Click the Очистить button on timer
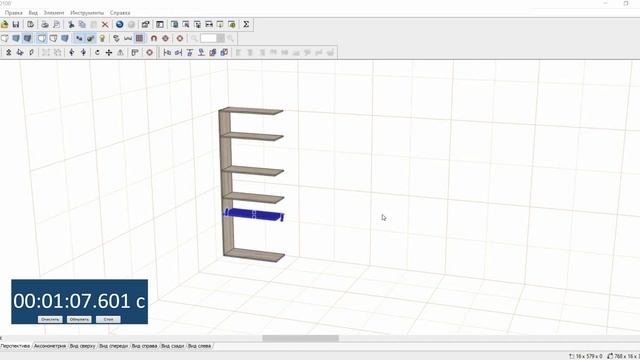The height and width of the screenshot is (360, 640). coord(50,319)
